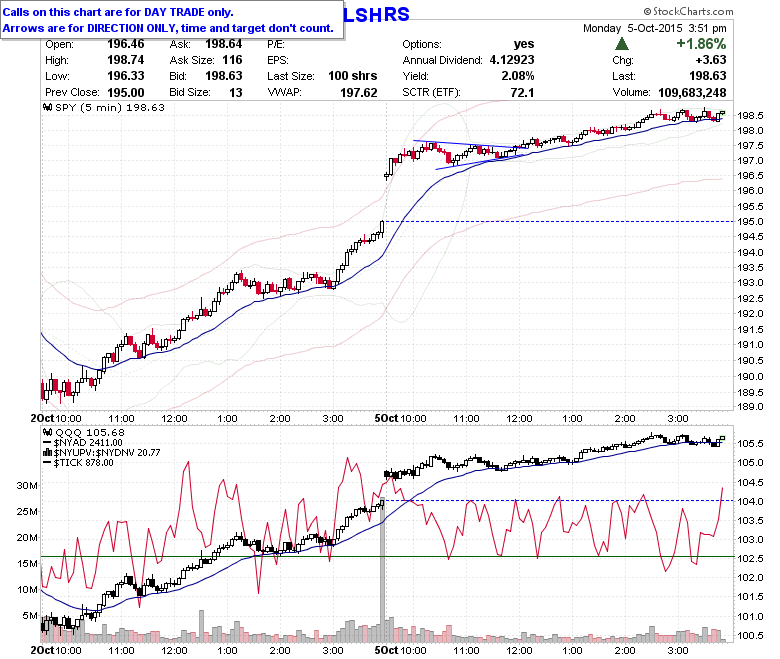The image size is (780, 659).
Task: Click the histogram icon beside $NYUPV:$NYDNV
Action: pyautogui.click(x=48, y=453)
